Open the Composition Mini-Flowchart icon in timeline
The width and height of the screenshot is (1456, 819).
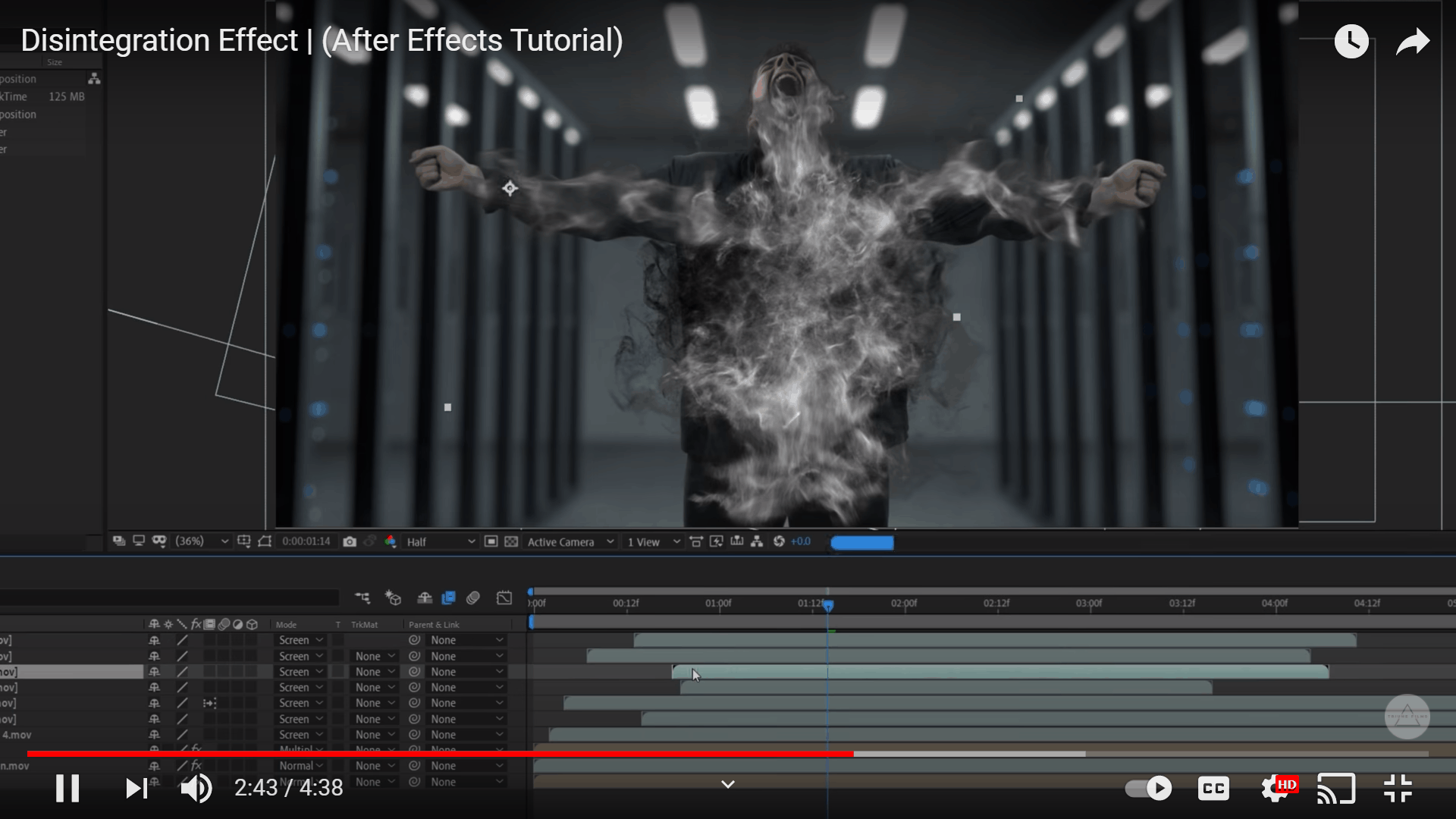pos(362,598)
